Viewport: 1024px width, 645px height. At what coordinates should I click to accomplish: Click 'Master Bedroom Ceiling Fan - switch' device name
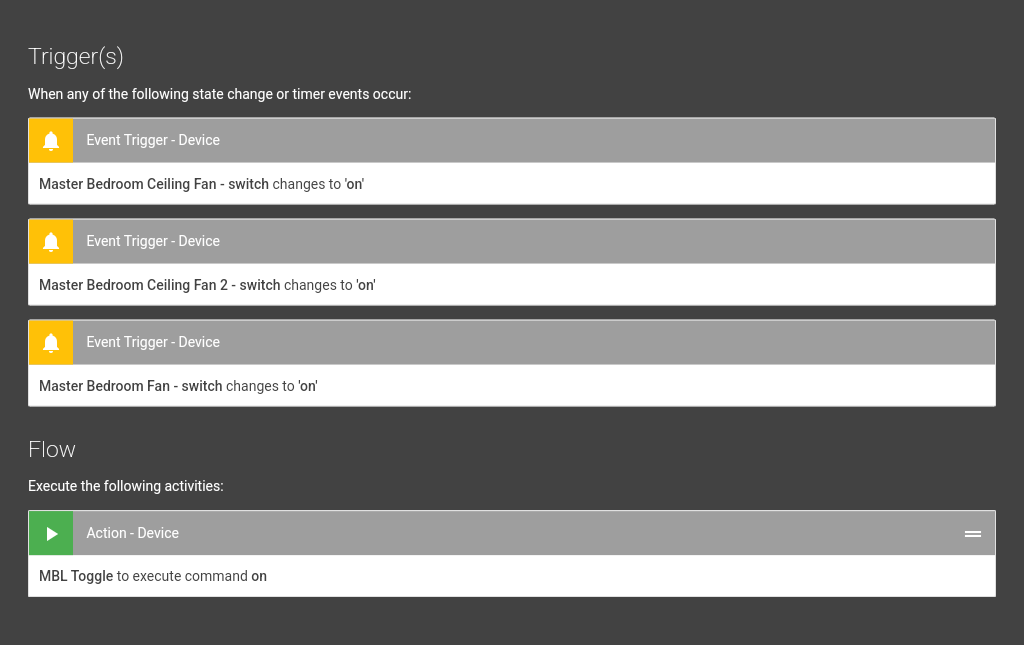click(154, 184)
